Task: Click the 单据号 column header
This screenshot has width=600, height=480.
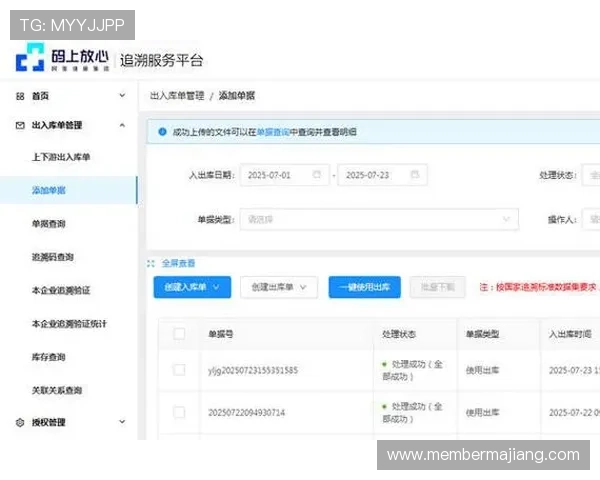Action: click(221, 334)
